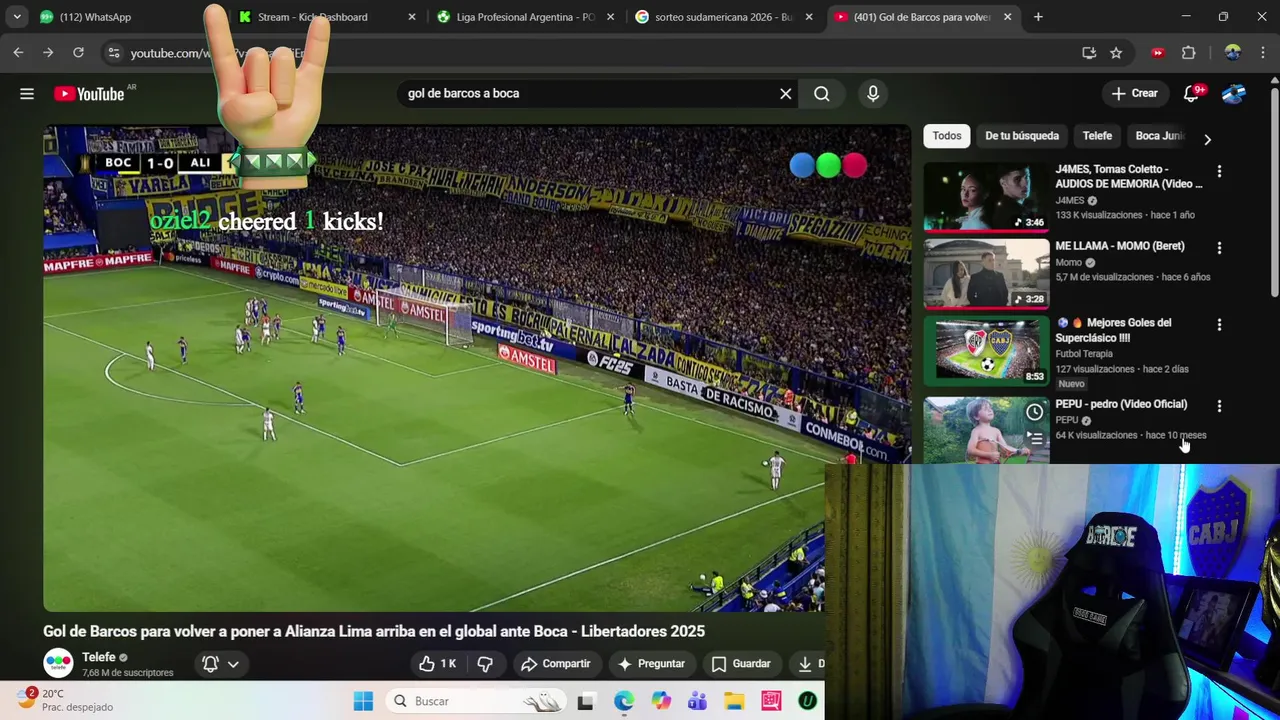The height and width of the screenshot is (720, 1280).
Task: Run search with the magnifier button
Action: coord(822,94)
